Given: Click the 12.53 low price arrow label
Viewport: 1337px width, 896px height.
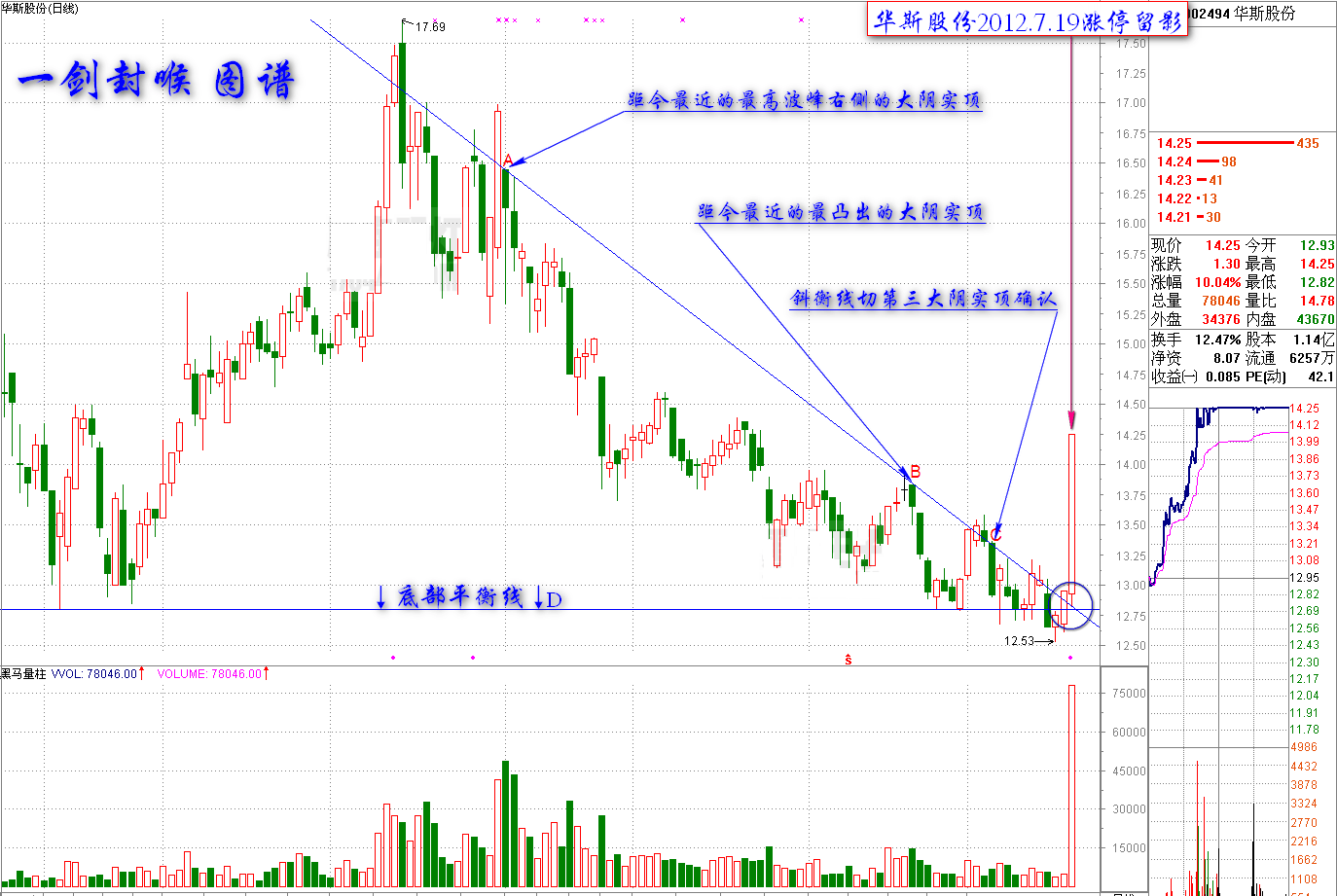Looking at the screenshot, I should pyautogui.click(x=1029, y=640).
